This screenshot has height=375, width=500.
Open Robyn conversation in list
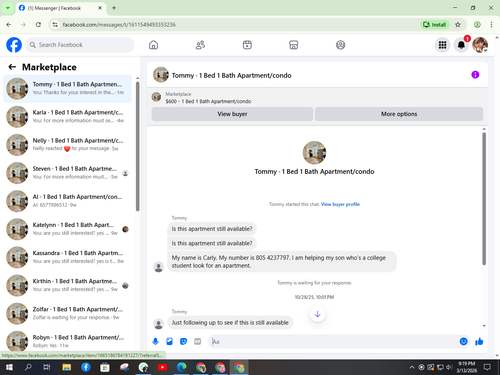(x=67, y=341)
